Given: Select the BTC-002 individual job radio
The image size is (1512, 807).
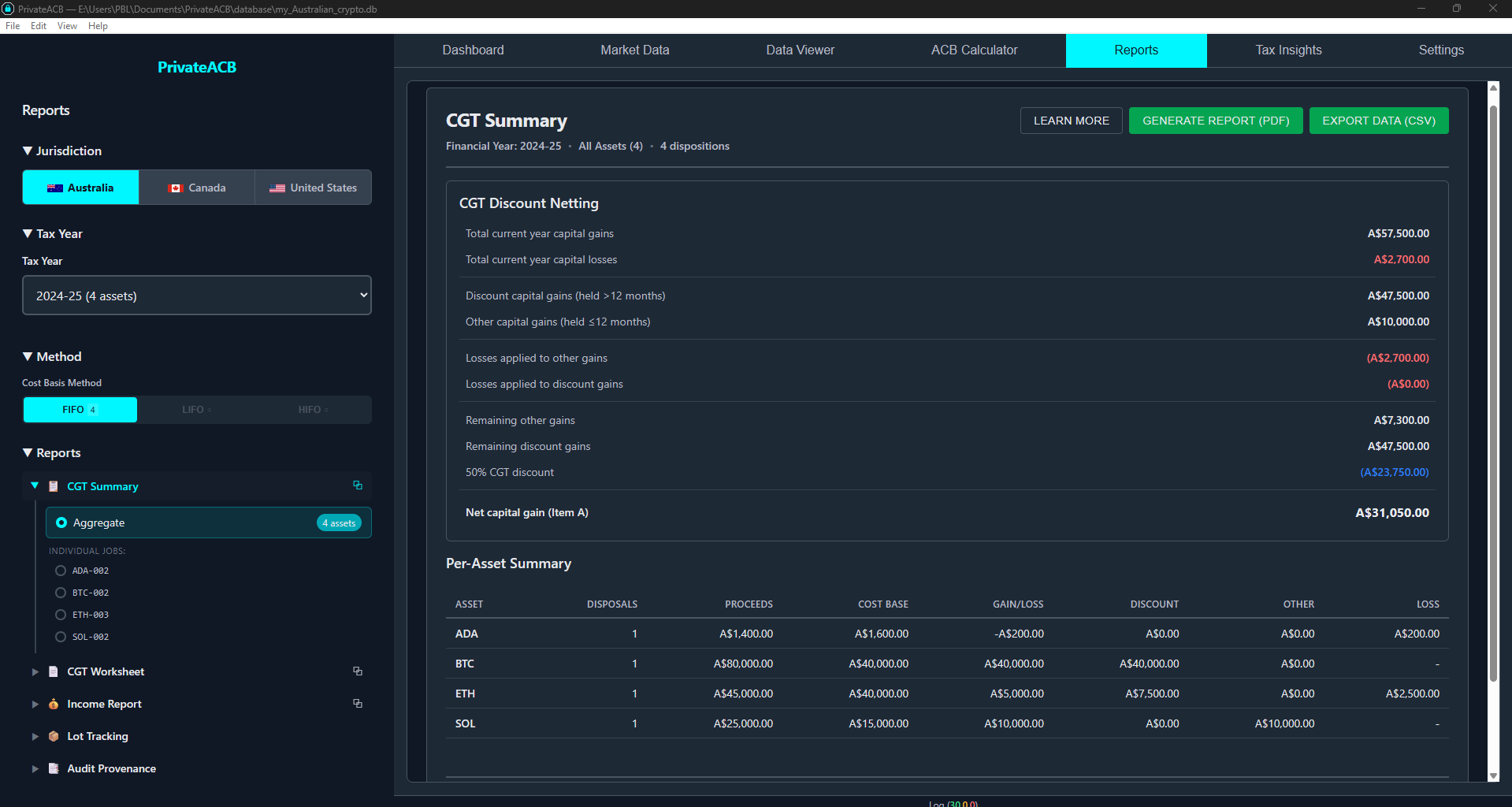Looking at the screenshot, I should (x=61, y=593).
